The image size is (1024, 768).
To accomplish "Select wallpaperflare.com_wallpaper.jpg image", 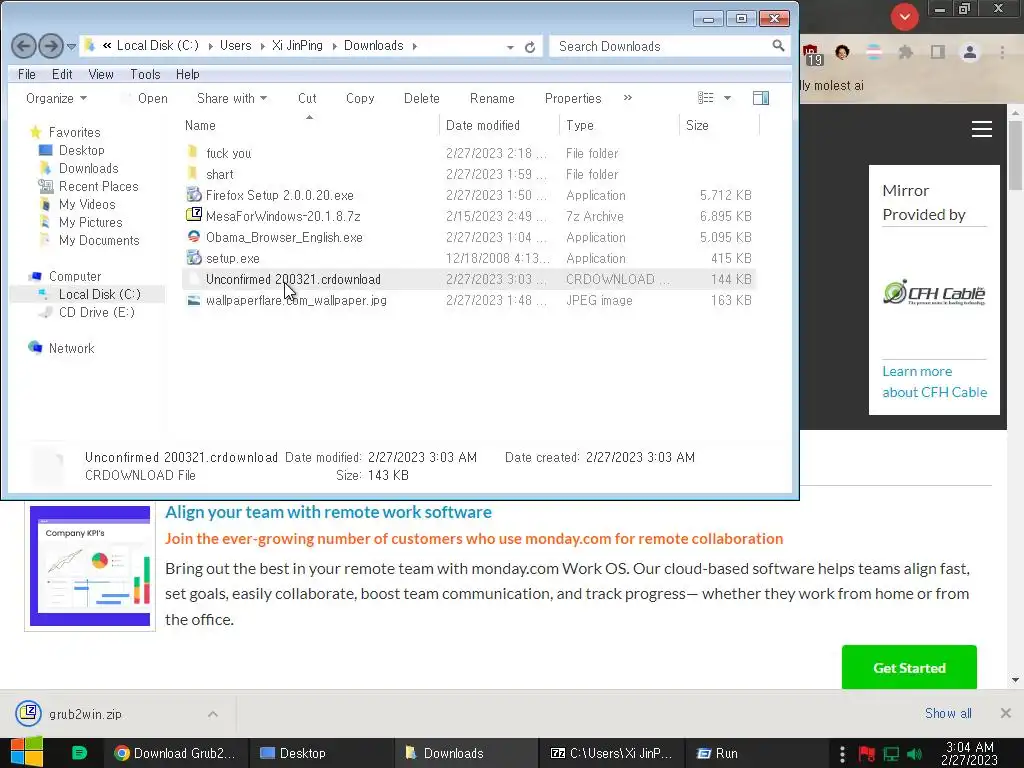I will coord(469,300).
